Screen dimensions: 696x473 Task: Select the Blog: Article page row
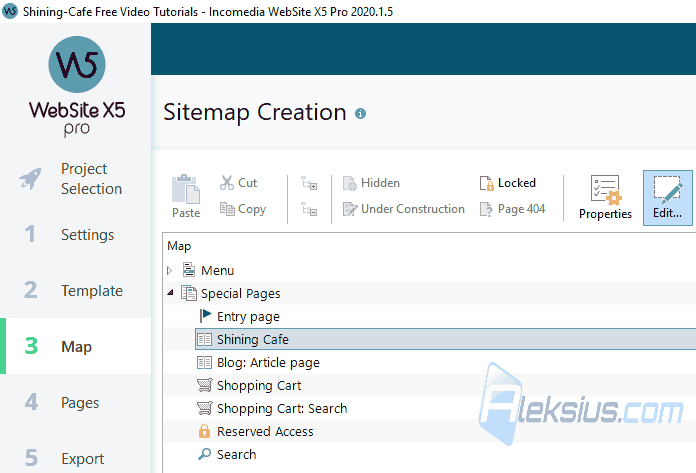[429, 363]
